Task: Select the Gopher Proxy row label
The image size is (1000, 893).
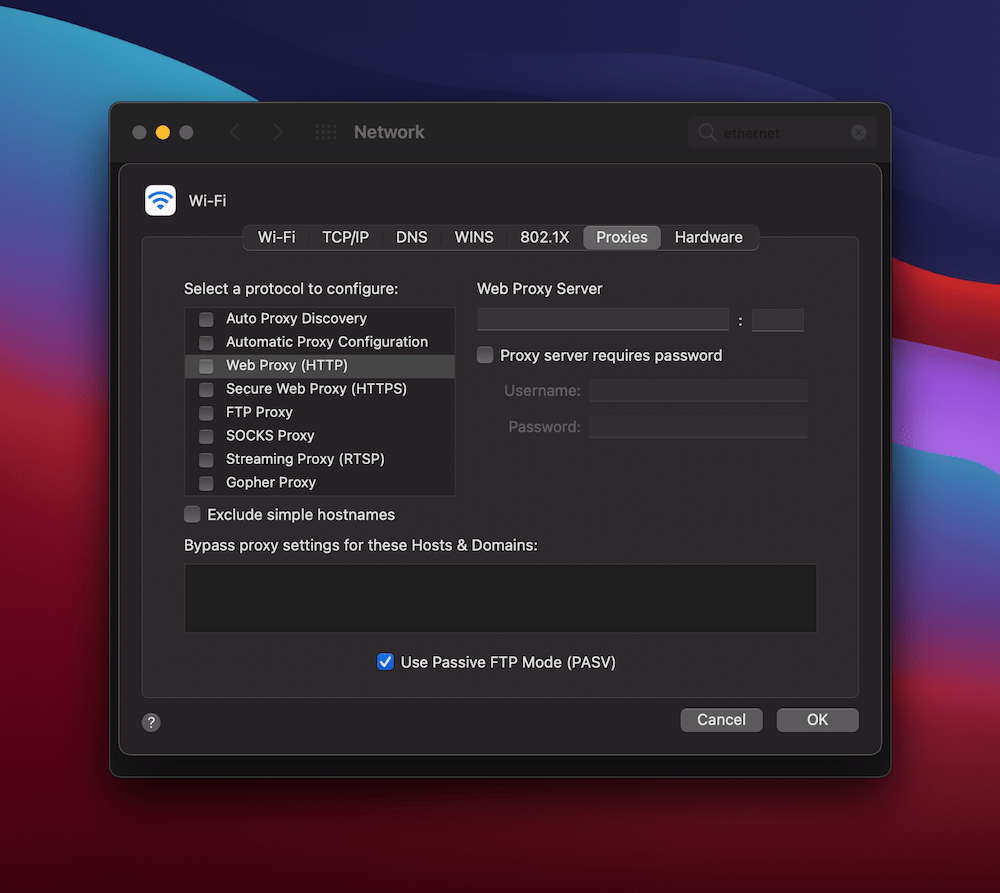Action: tap(271, 482)
